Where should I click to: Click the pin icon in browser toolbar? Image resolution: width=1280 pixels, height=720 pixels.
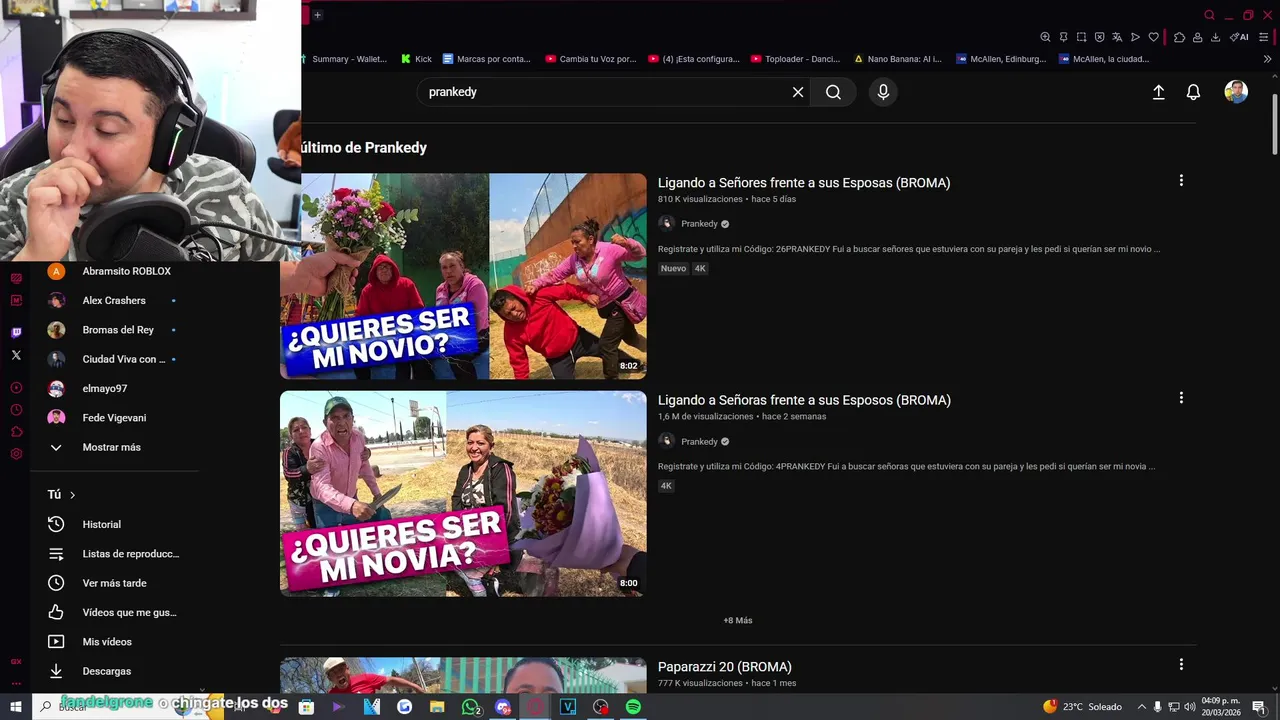(1063, 37)
